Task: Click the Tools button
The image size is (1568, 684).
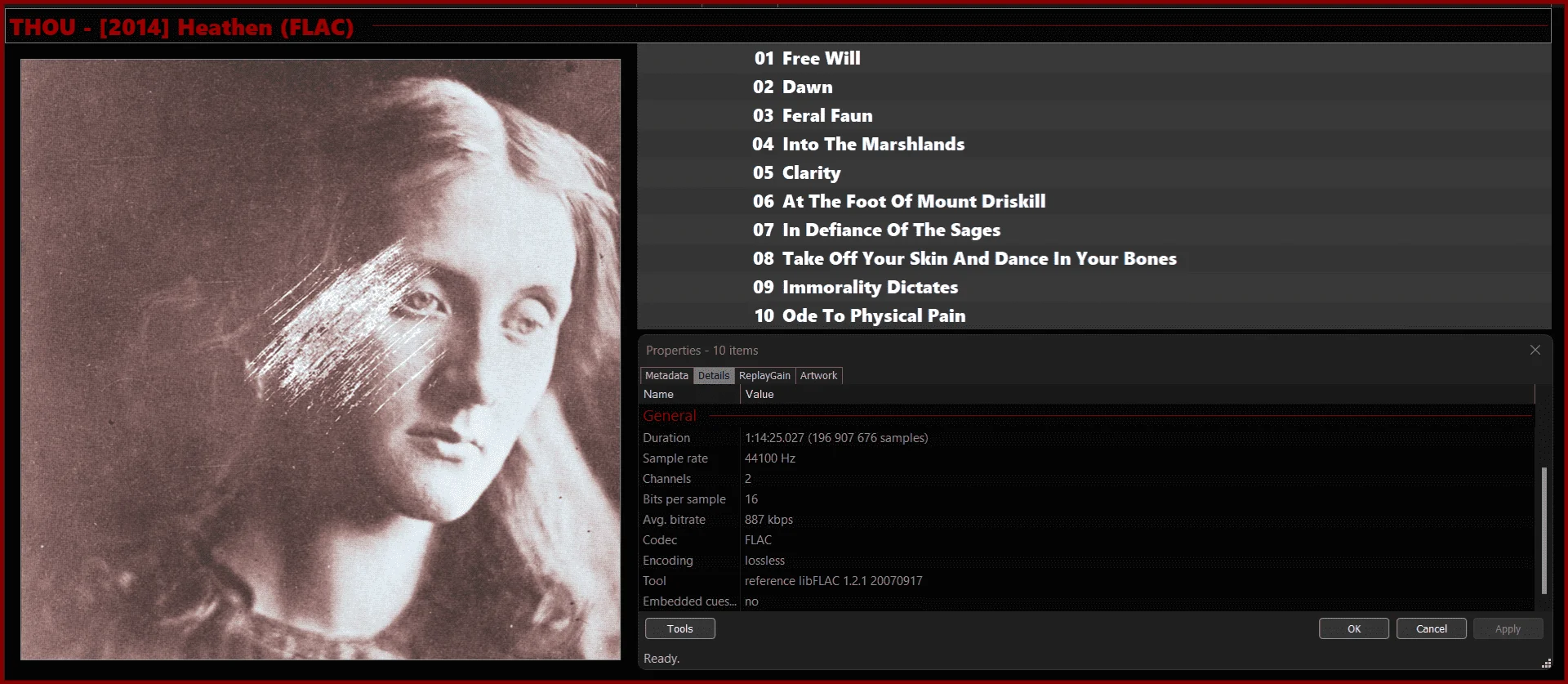Action: [680, 628]
